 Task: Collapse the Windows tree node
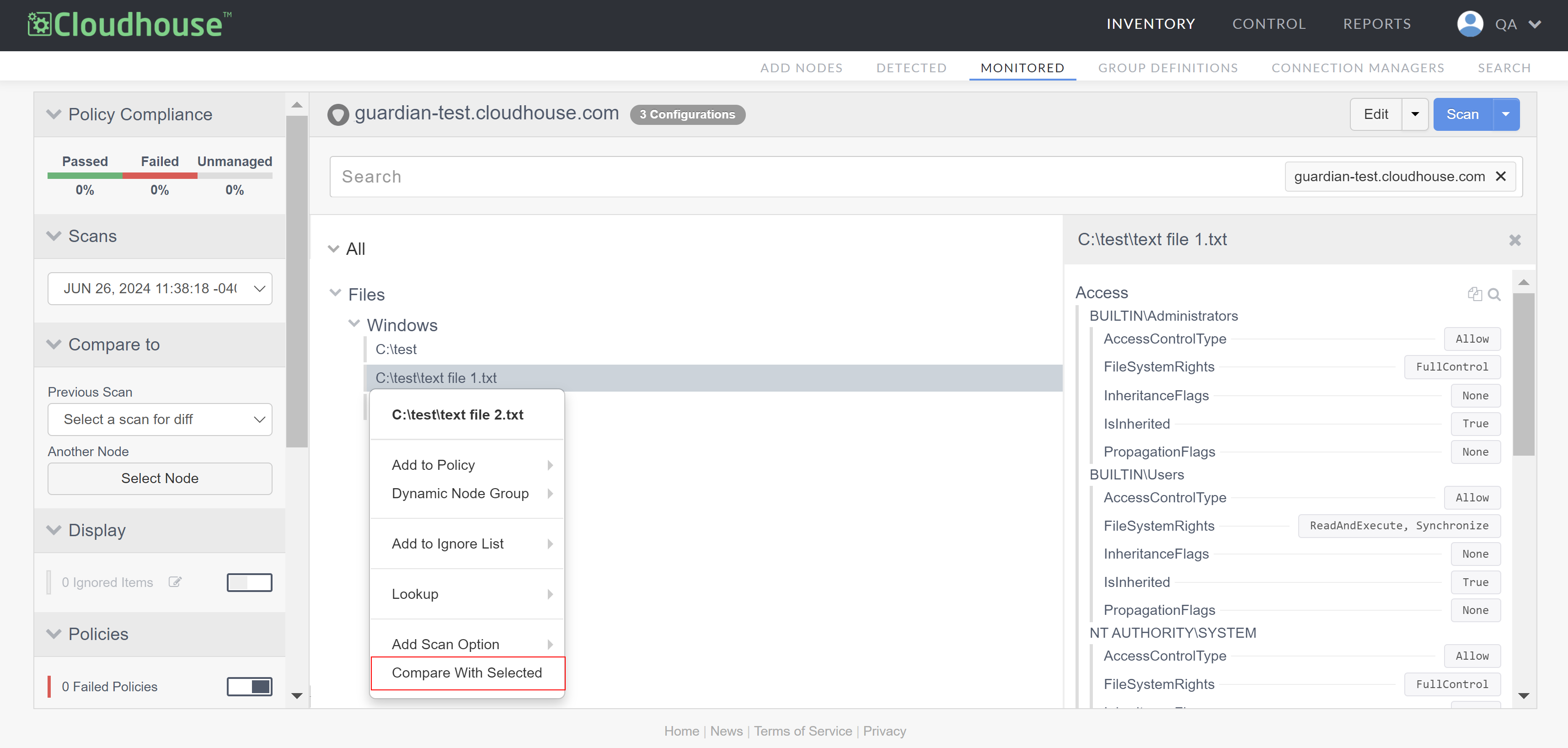[x=354, y=323]
